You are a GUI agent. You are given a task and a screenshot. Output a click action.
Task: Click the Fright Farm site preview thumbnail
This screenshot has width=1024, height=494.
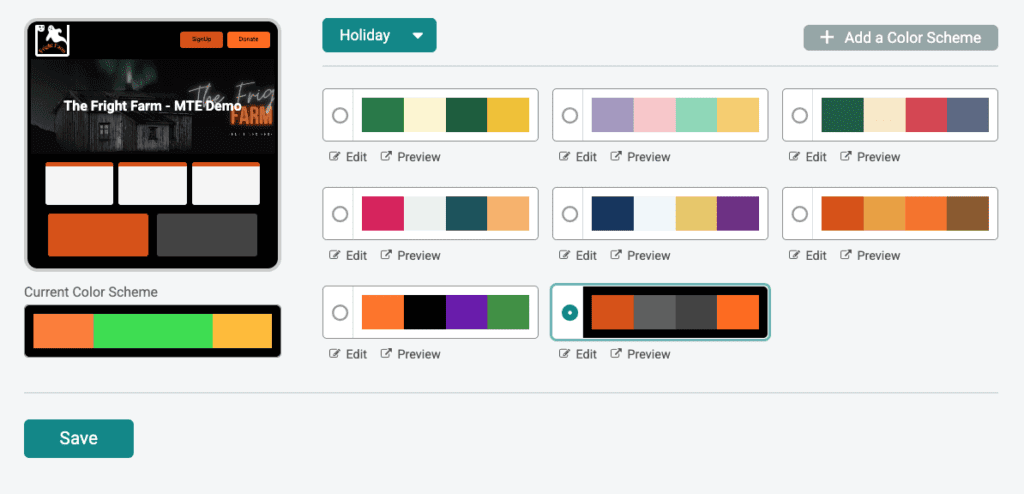pyautogui.click(x=152, y=144)
